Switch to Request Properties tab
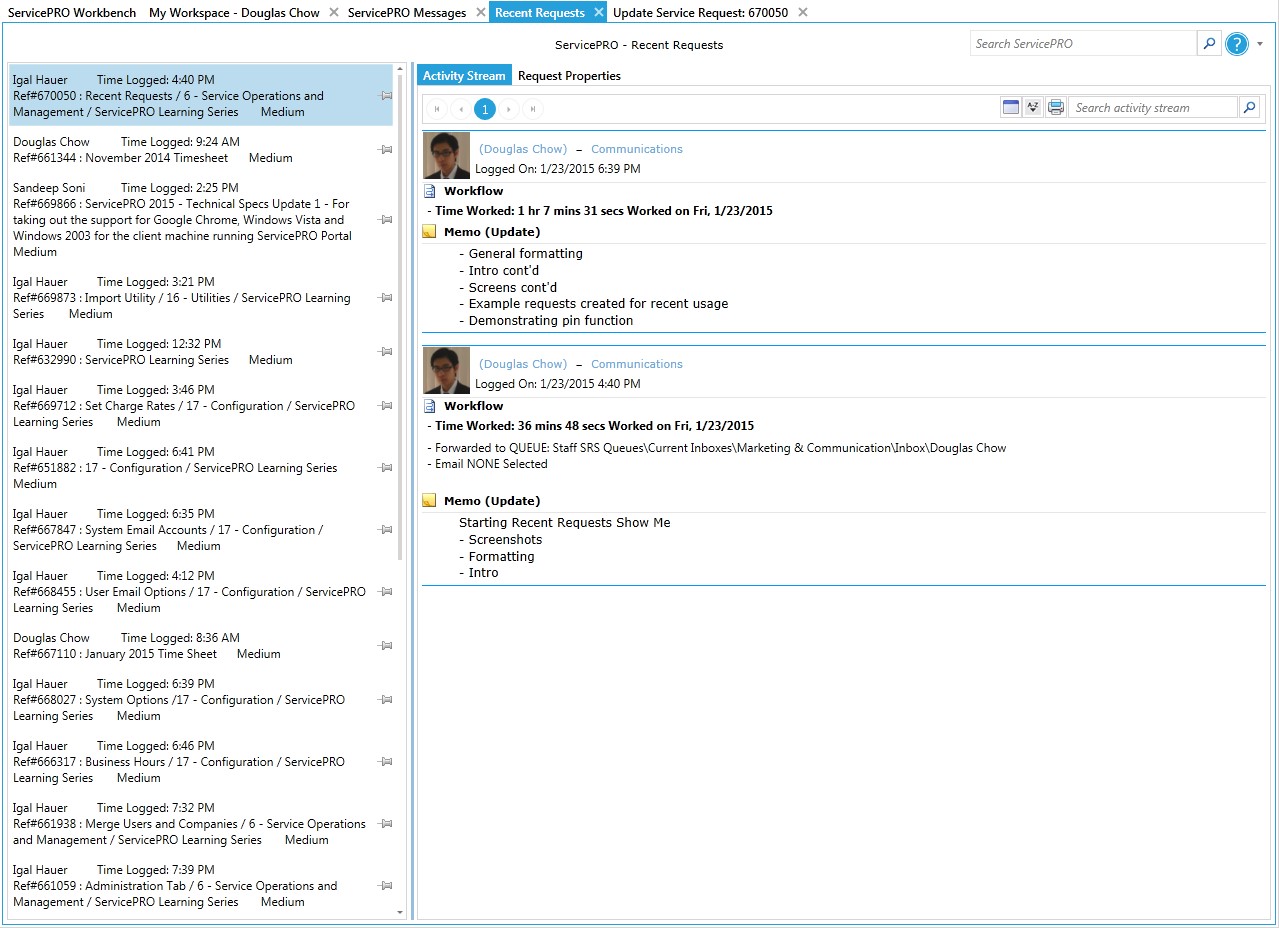 (569, 76)
